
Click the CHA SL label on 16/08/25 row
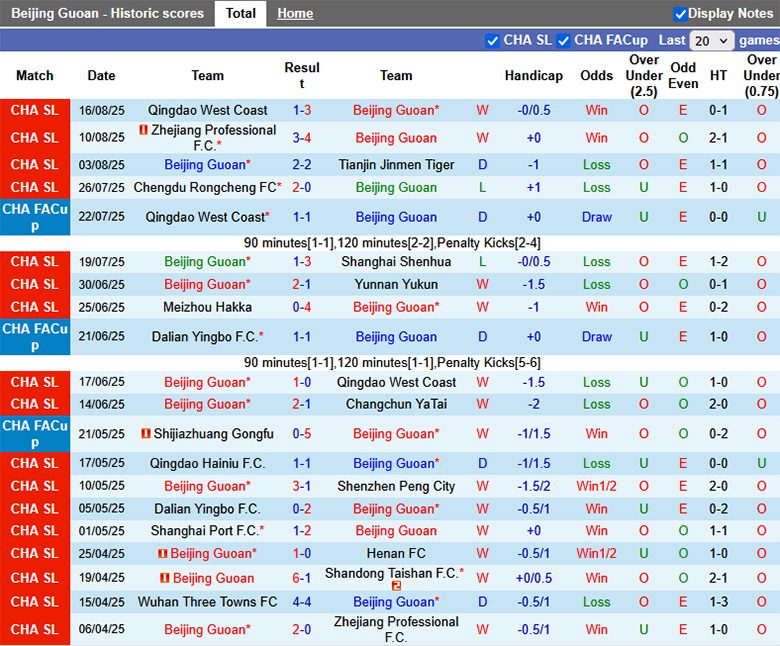35,110
